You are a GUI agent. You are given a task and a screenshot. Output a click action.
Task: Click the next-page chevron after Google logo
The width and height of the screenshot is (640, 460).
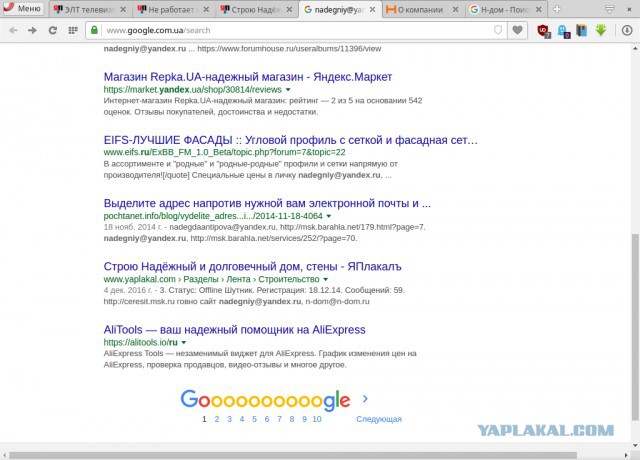coord(365,399)
